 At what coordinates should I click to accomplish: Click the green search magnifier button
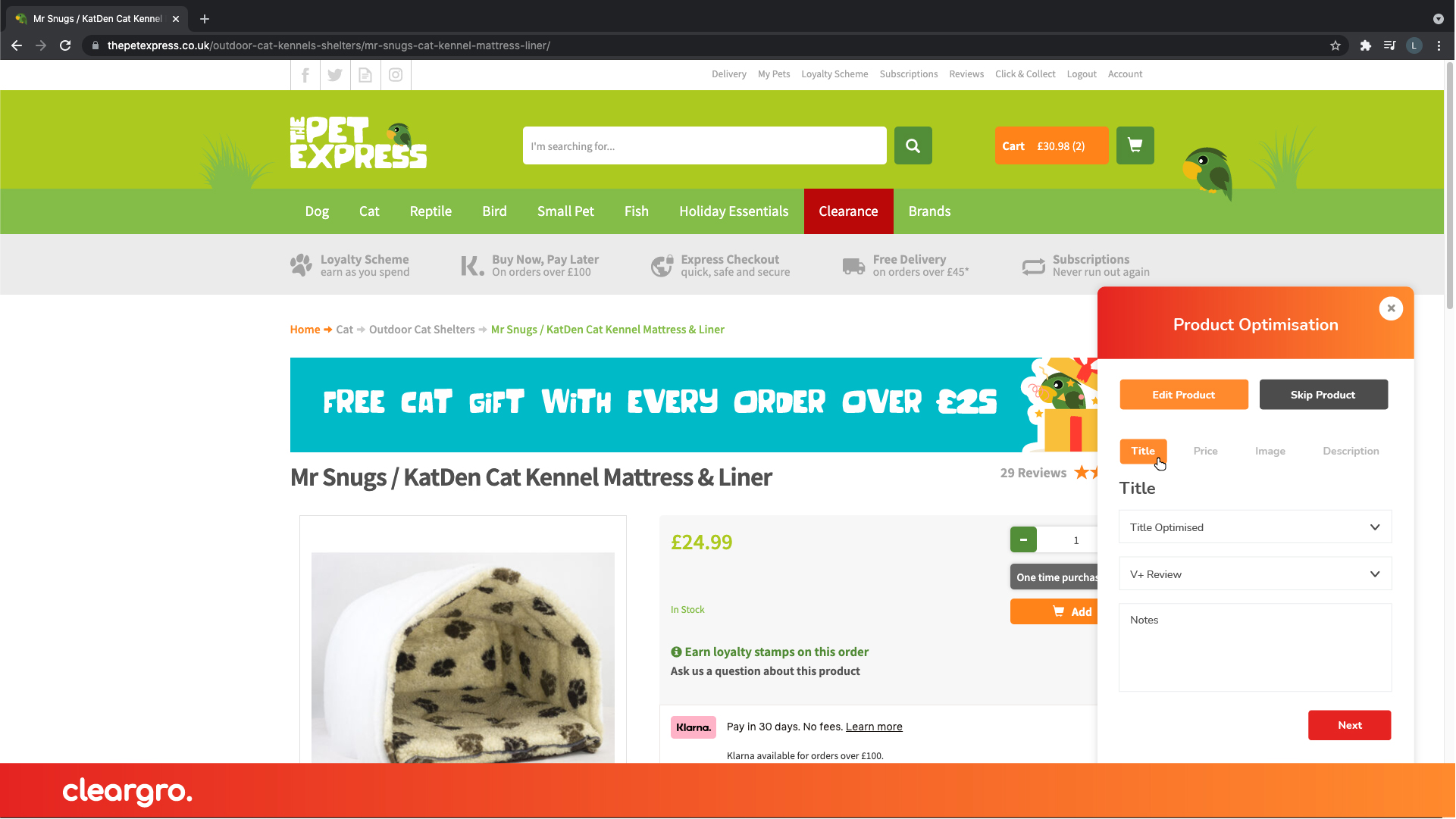tap(913, 145)
